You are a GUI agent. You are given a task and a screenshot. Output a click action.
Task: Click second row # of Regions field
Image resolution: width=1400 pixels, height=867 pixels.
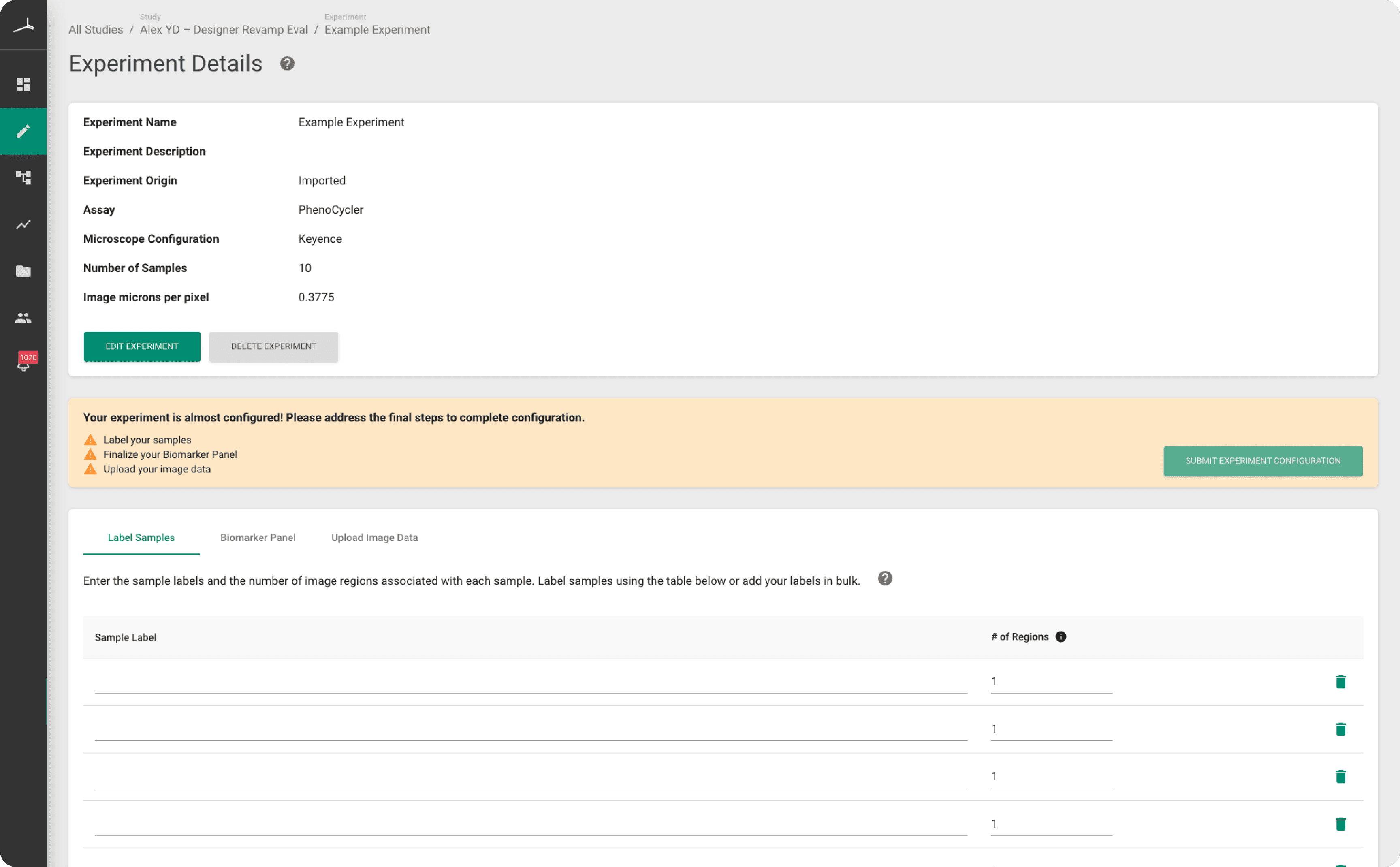coord(1052,729)
